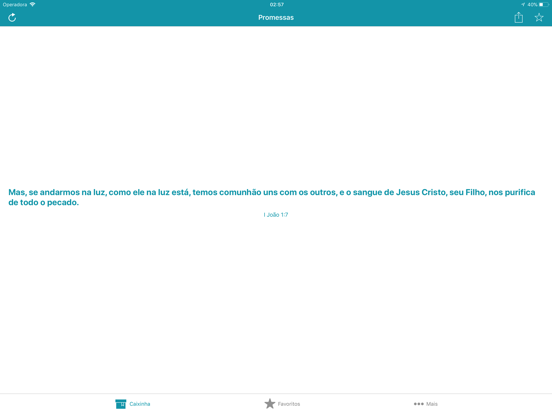Select the Caixinha tab
The image size is (552, 414).
coord(133,404)
